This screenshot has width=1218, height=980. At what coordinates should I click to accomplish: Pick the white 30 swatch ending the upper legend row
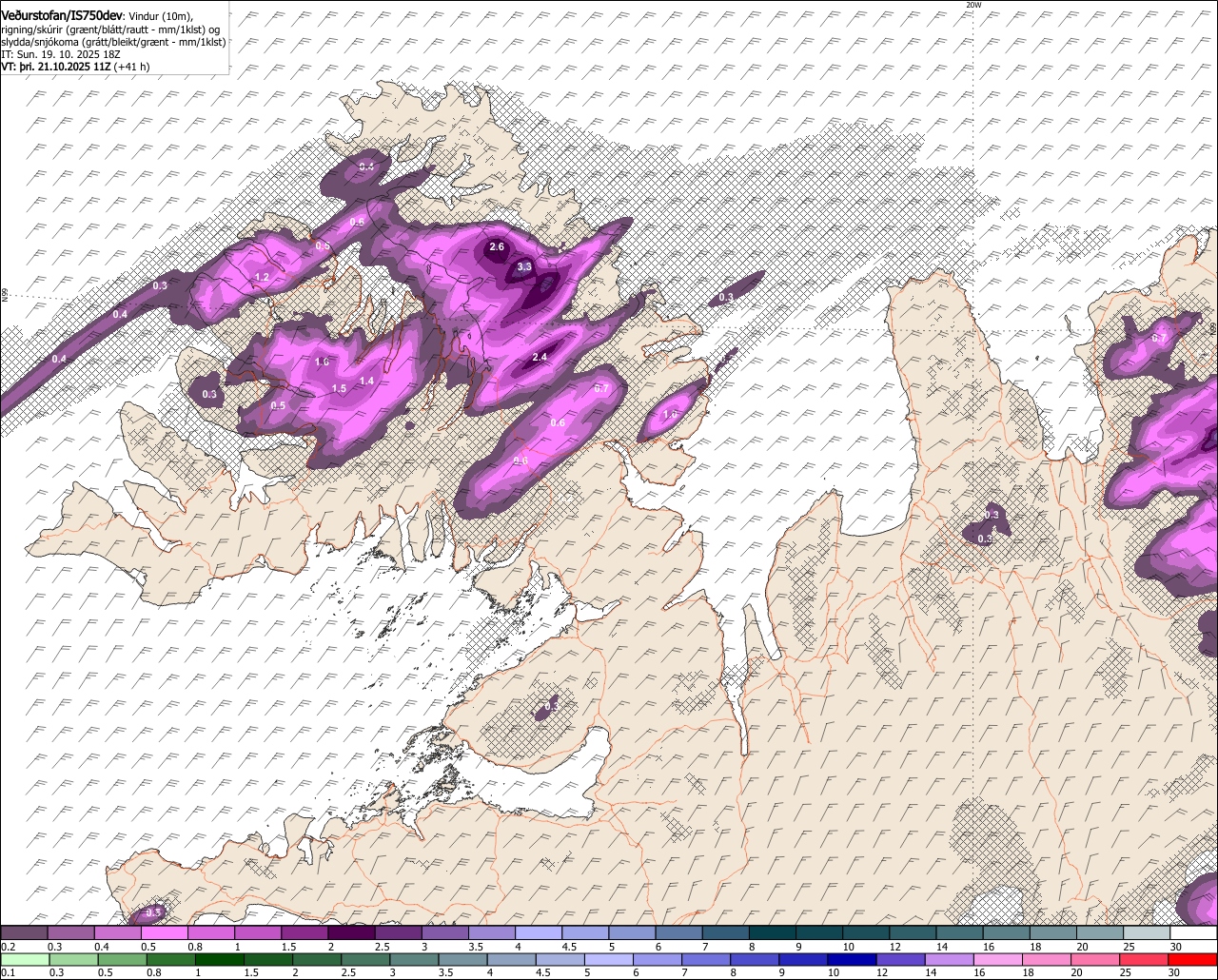(1194, 933)
